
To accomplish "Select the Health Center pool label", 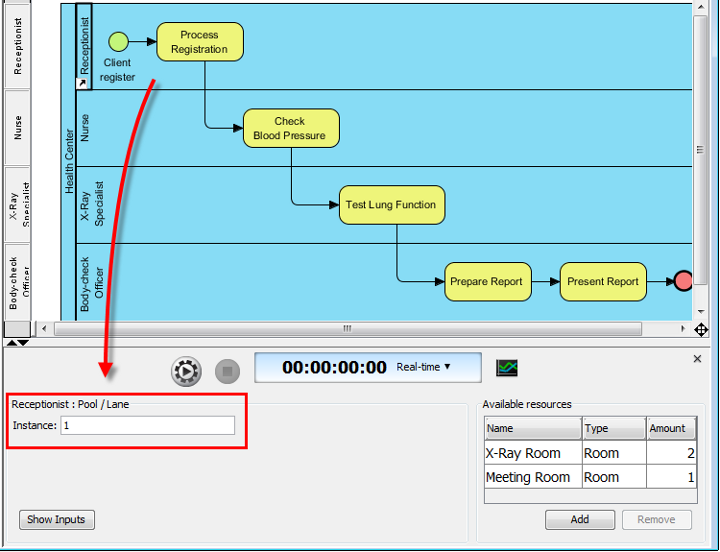I will 69,161.
